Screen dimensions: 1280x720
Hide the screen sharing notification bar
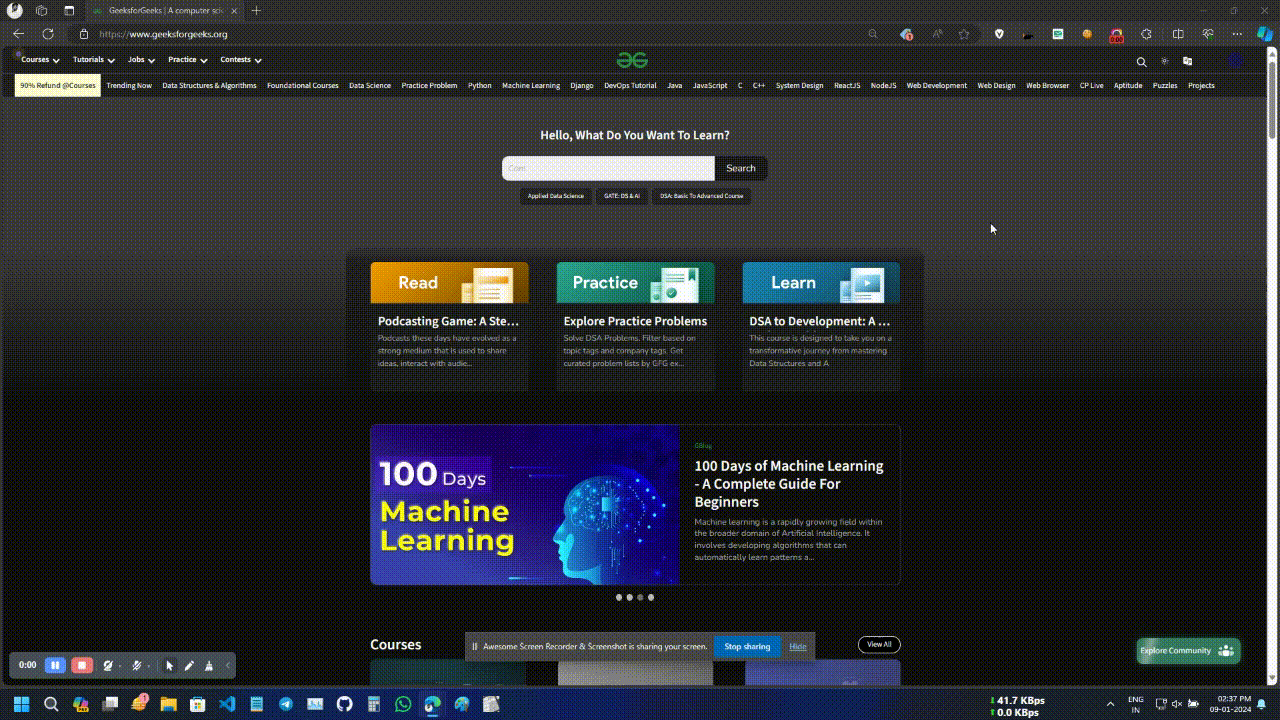click(x=797, y=647)
